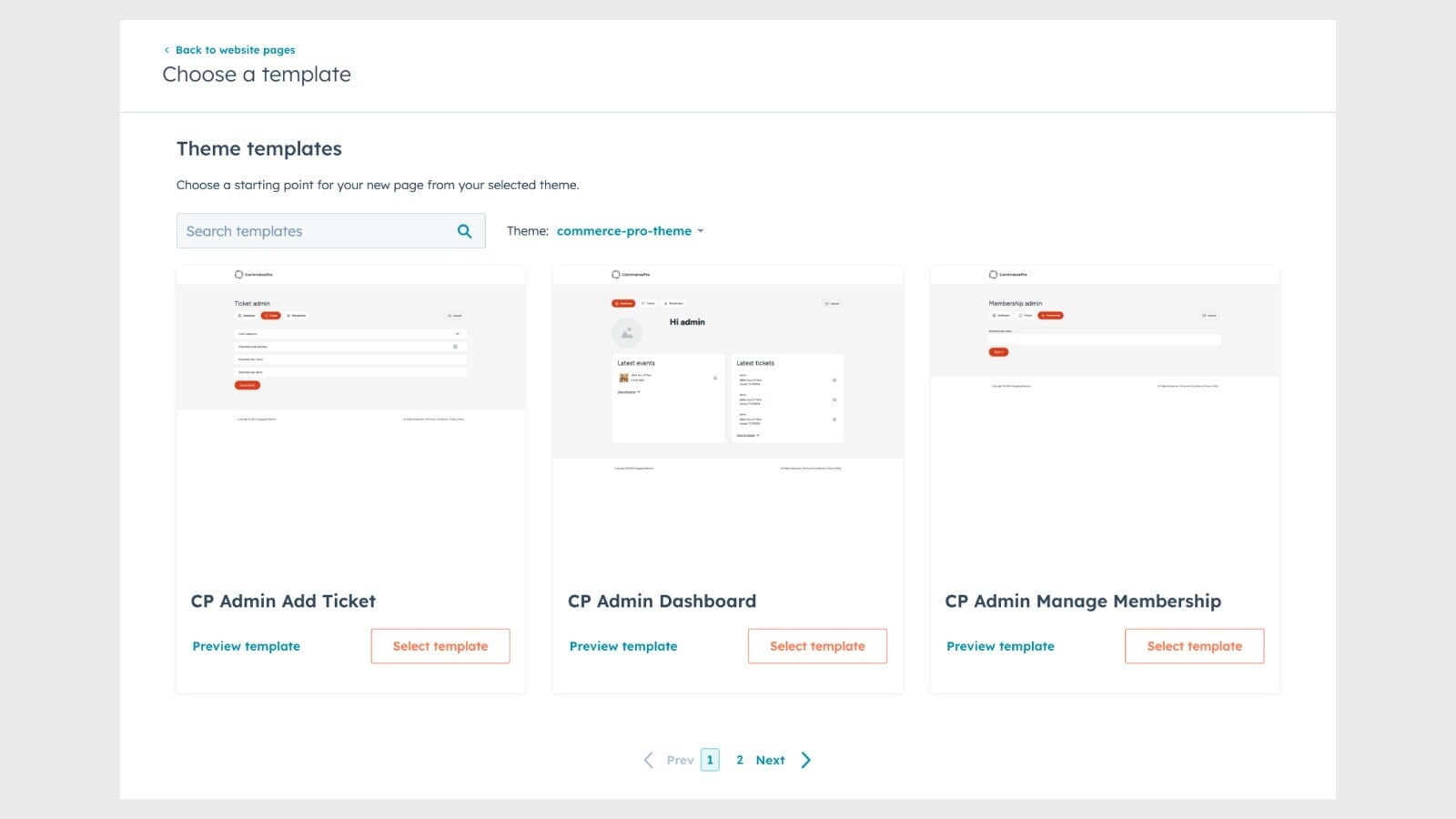The width and height of the screenshot is (1456, 819).
Task: Click the Theme templates heading
Action: click(259, 148)
